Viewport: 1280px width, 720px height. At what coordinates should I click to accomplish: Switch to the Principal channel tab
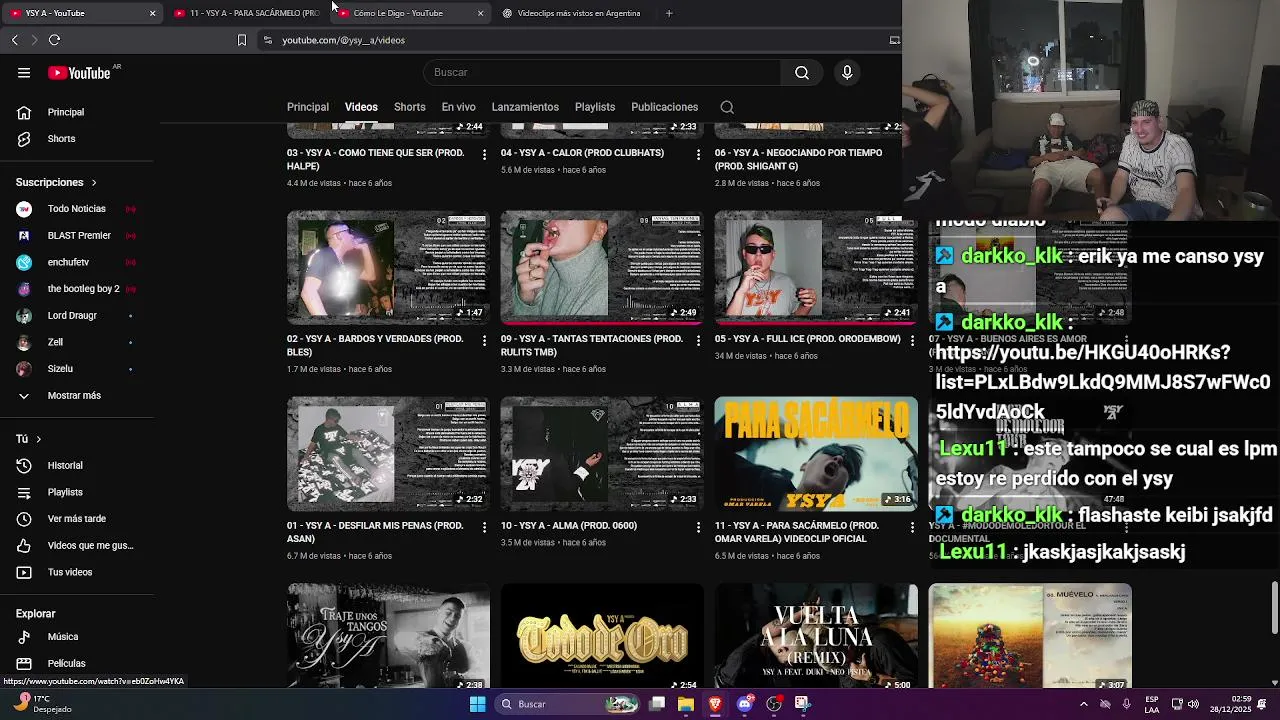308,107
